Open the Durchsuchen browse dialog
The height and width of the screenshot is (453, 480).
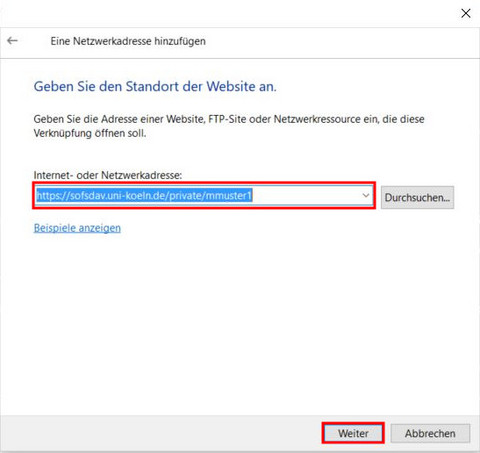coord(417,197)
